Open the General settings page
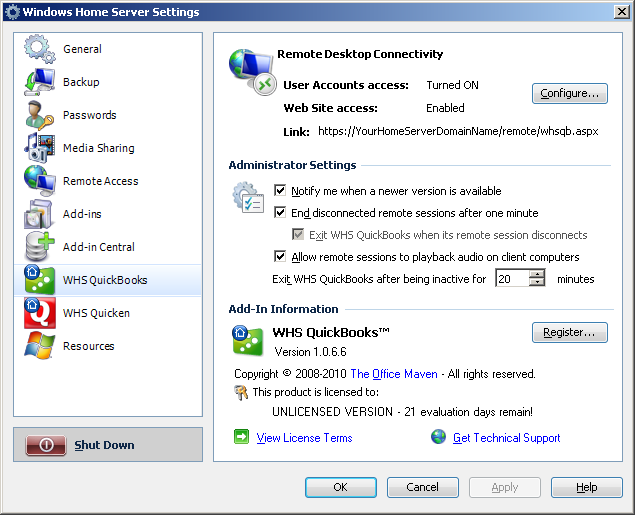635x515 pixels. click(82, 49)
